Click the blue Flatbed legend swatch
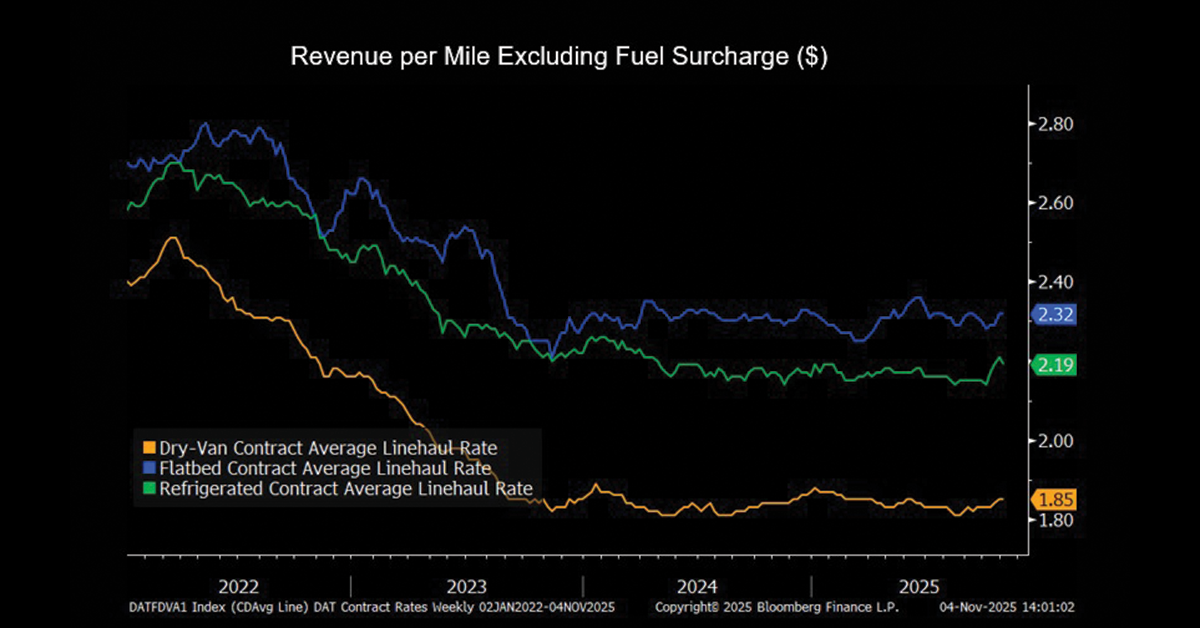The width and height of the screenshot is (1200, 628). tap(149, 467)
